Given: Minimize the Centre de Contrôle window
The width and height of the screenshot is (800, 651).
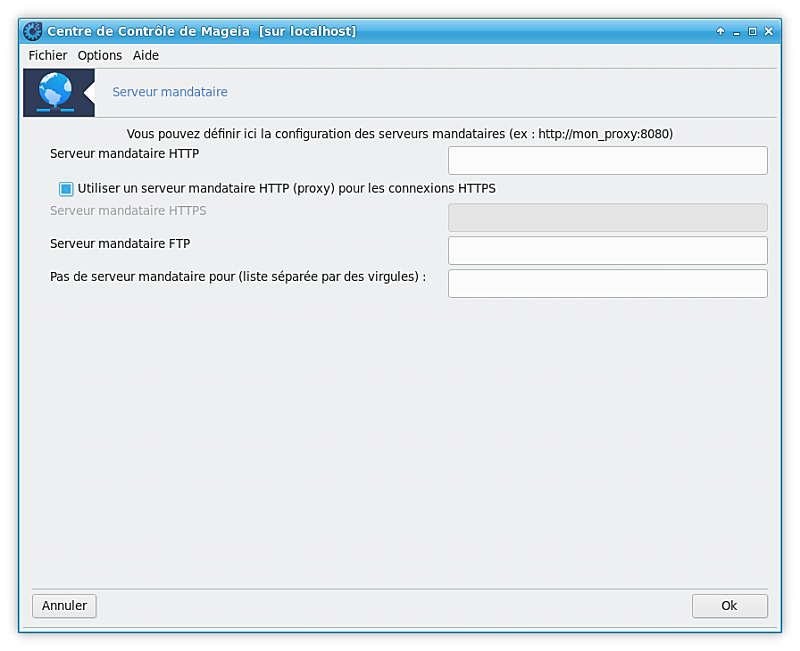Looking at the screenshot, I should (736, 31).
